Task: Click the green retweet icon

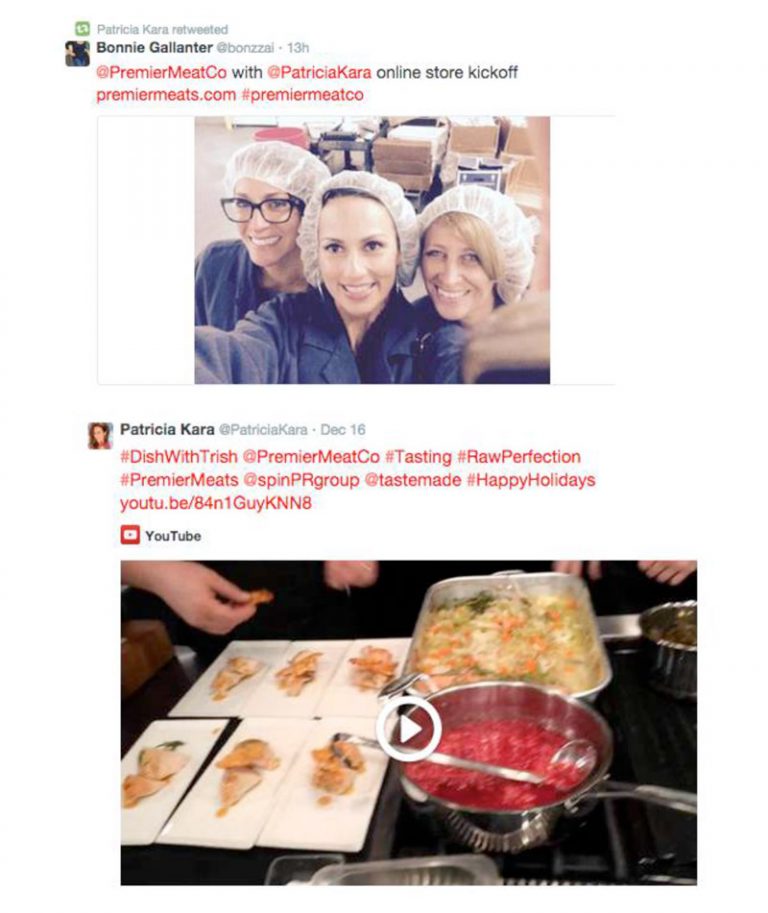Action: [83, 29]
